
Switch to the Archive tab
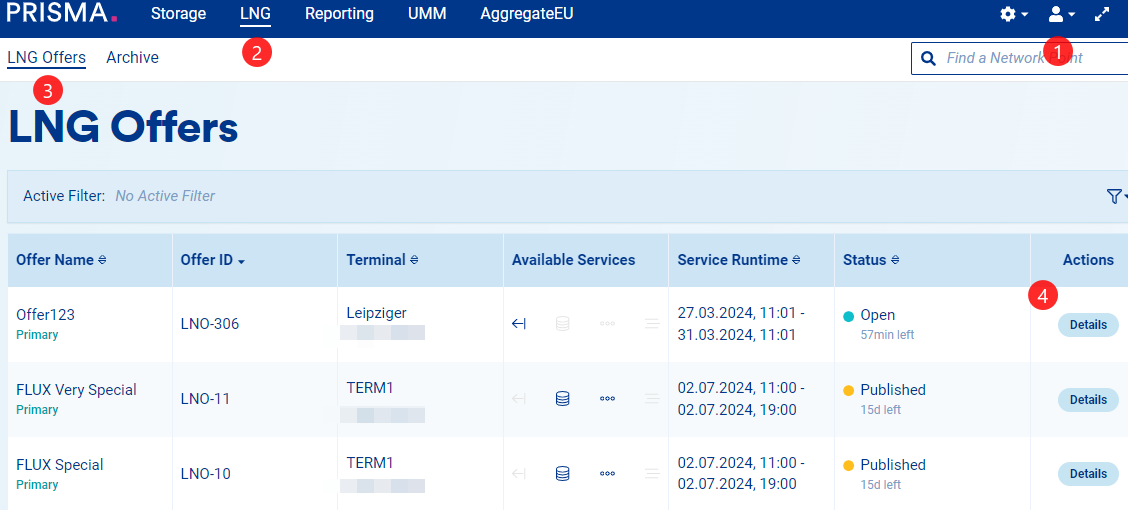(x=132, y=58)
